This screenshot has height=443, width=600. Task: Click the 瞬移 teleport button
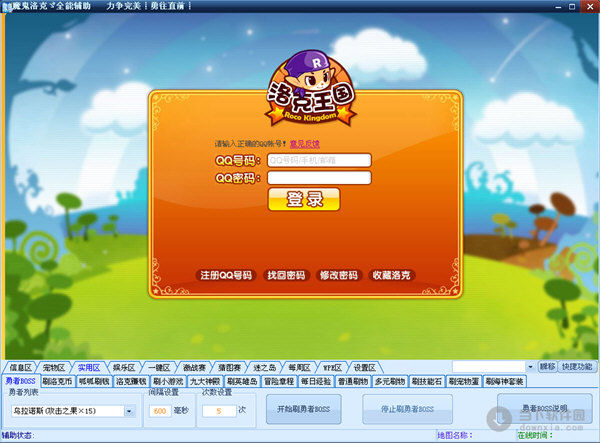click(547, 367)
